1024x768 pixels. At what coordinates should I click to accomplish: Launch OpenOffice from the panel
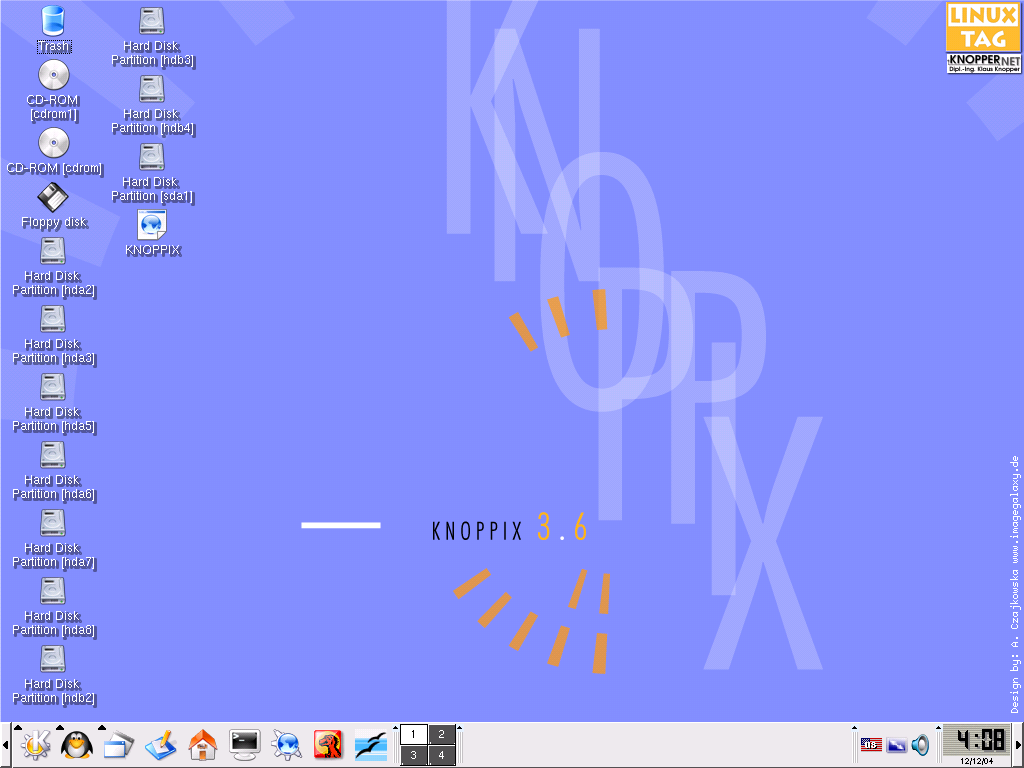coord(370,745)
